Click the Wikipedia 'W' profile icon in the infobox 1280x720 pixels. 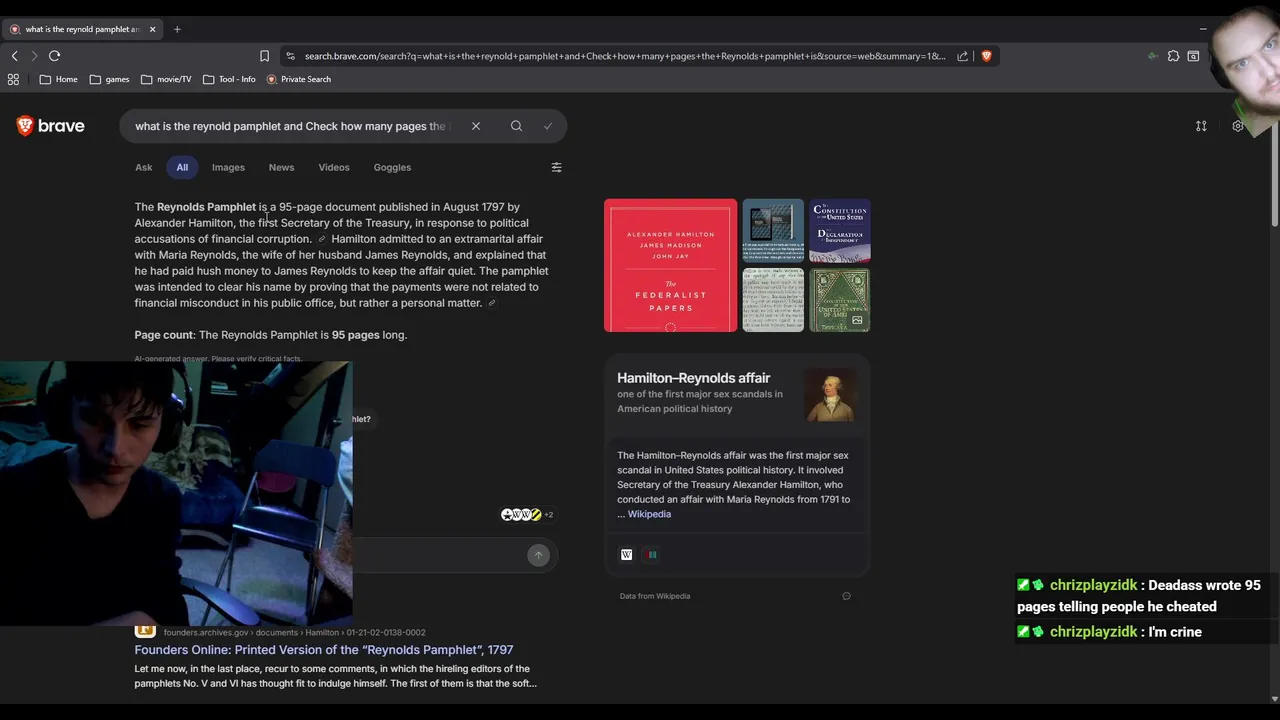tap(627, 555)
